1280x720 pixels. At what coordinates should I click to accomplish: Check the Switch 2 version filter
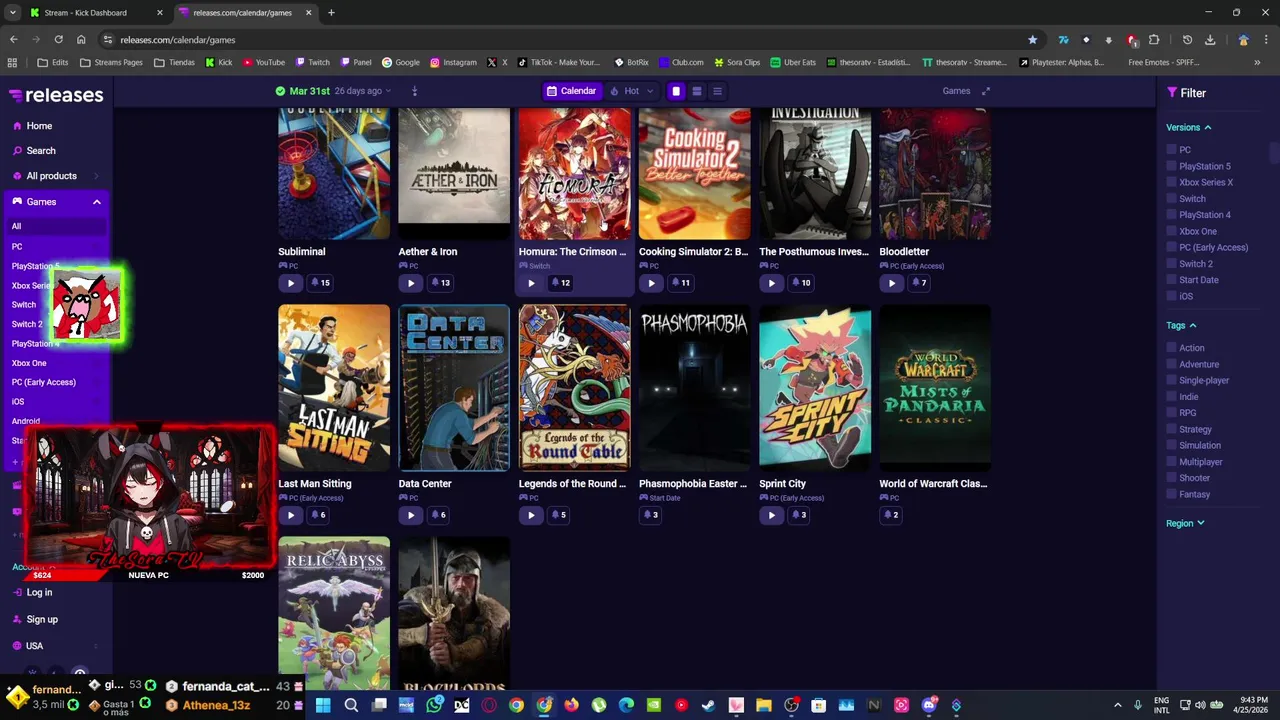pos(1171,264)
